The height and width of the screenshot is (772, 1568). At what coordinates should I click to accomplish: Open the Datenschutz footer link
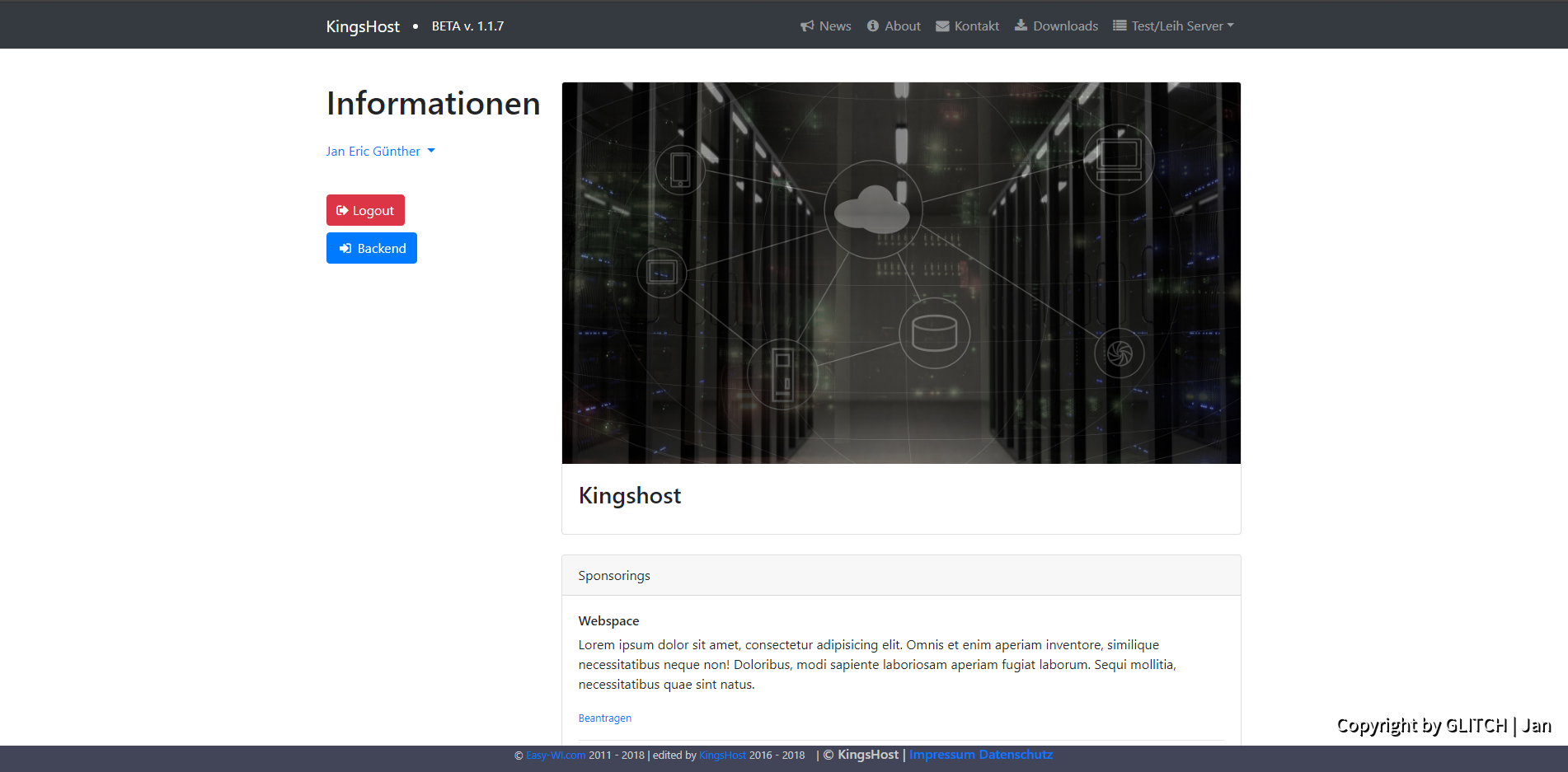[1016, 755]
